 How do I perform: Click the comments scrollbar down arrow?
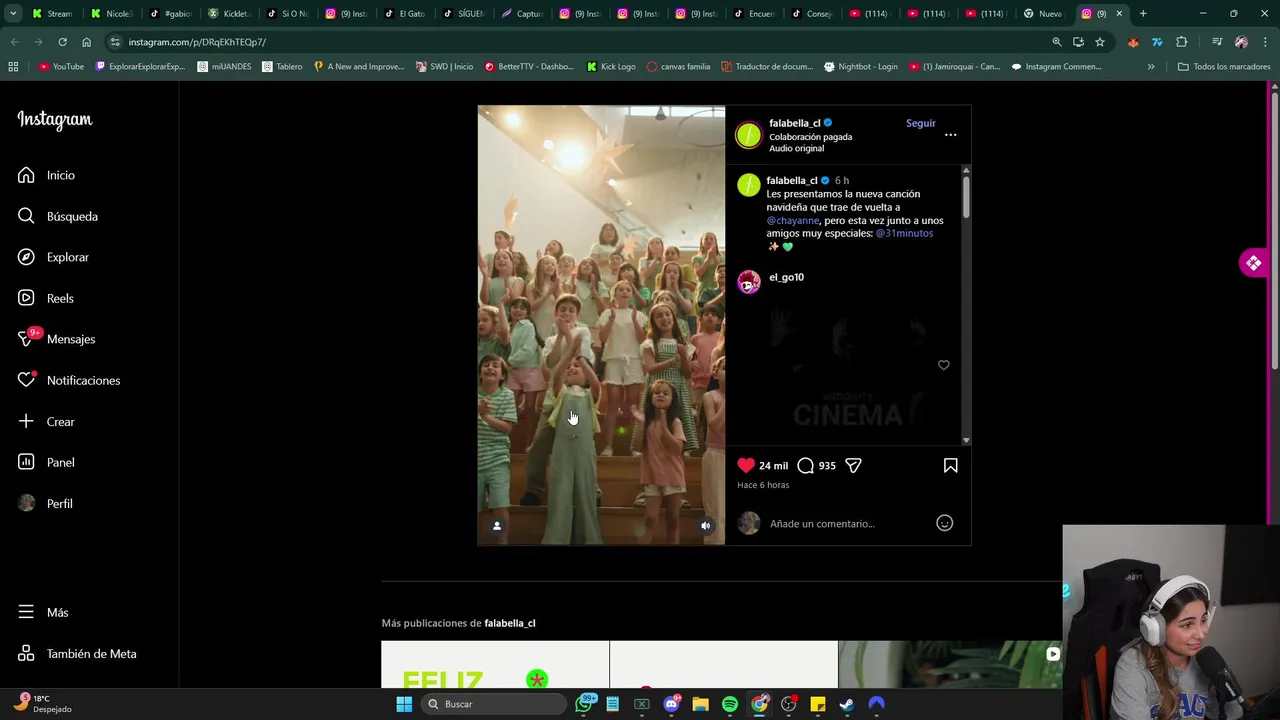tap(965, 440)
